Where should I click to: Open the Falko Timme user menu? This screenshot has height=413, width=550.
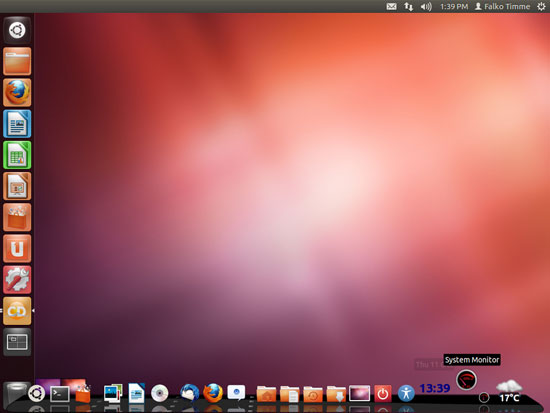(x=502, y=6)
